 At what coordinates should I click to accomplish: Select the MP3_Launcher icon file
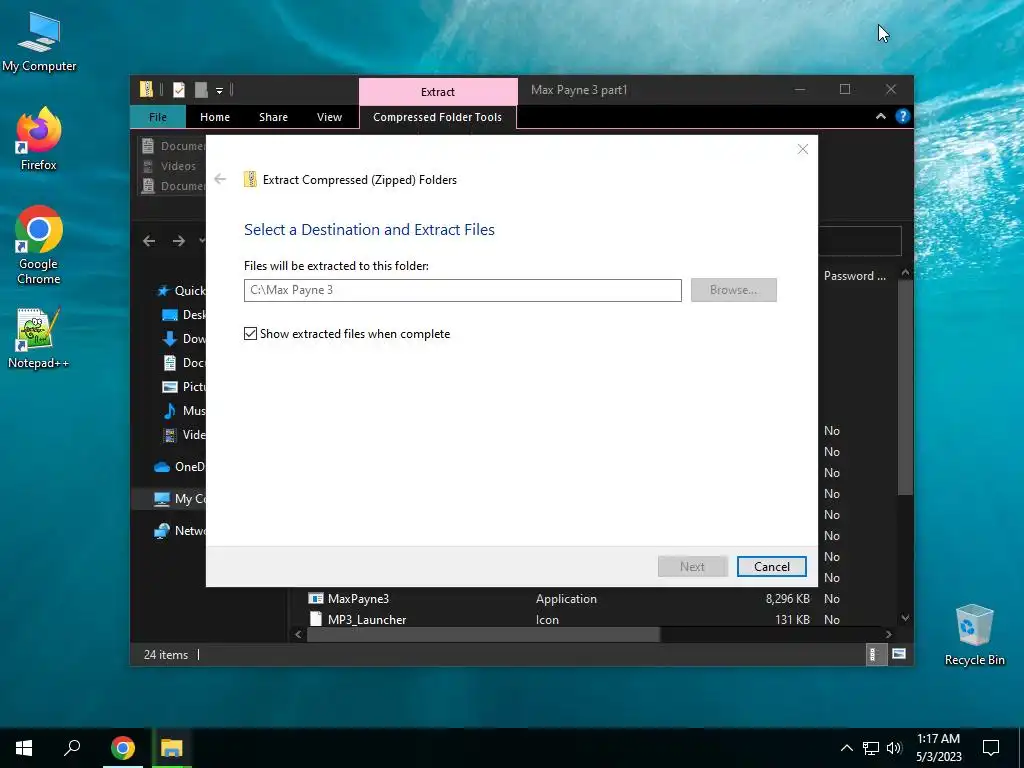(x=367, y=619)
